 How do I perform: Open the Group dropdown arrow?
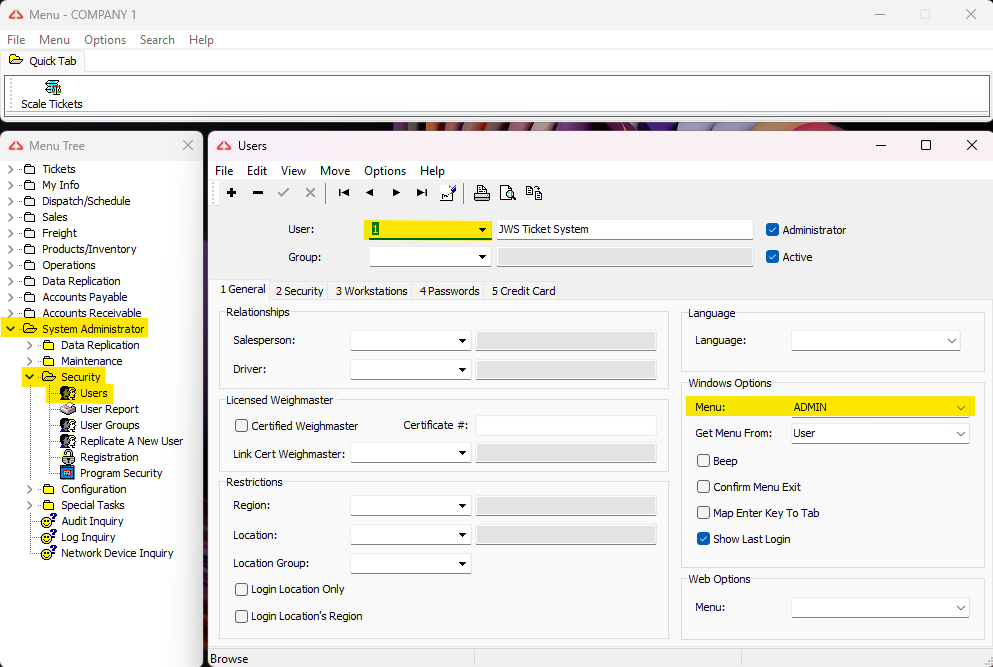(x=482, y=257)
